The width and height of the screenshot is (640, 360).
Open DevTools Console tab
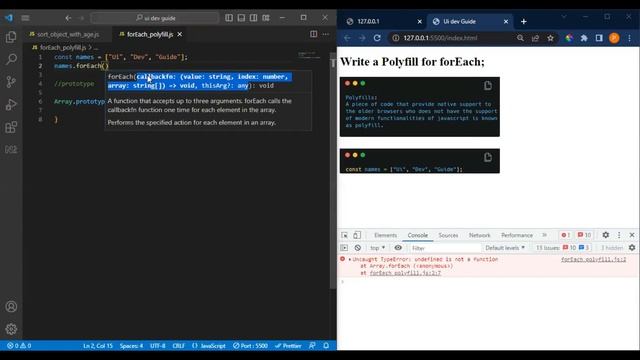point(418,236)
